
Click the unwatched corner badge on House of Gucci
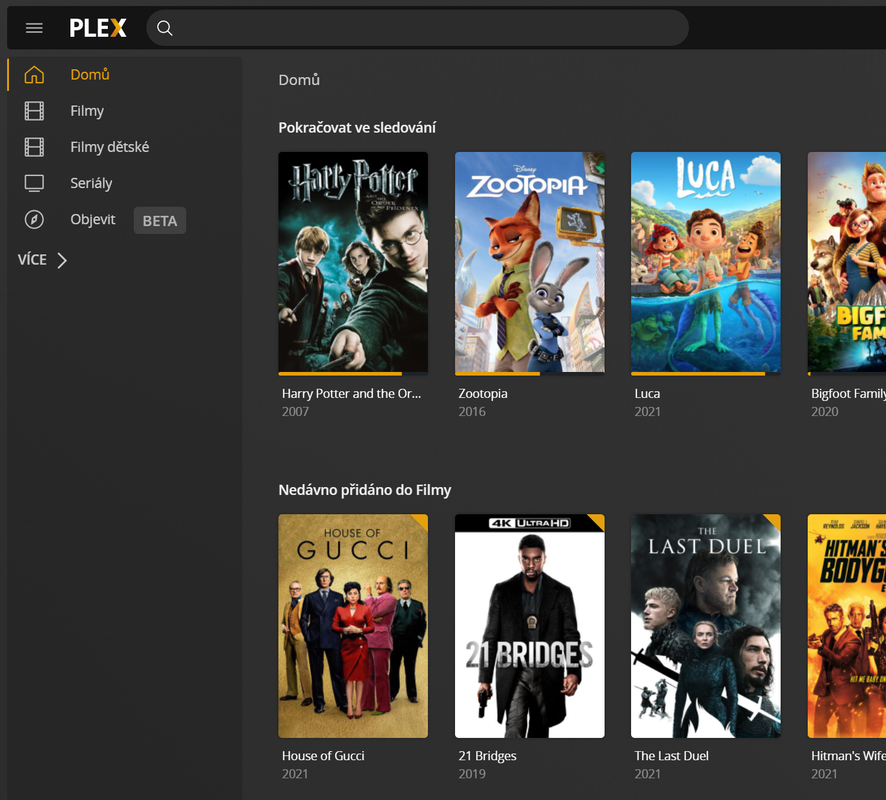pos(422,520)
